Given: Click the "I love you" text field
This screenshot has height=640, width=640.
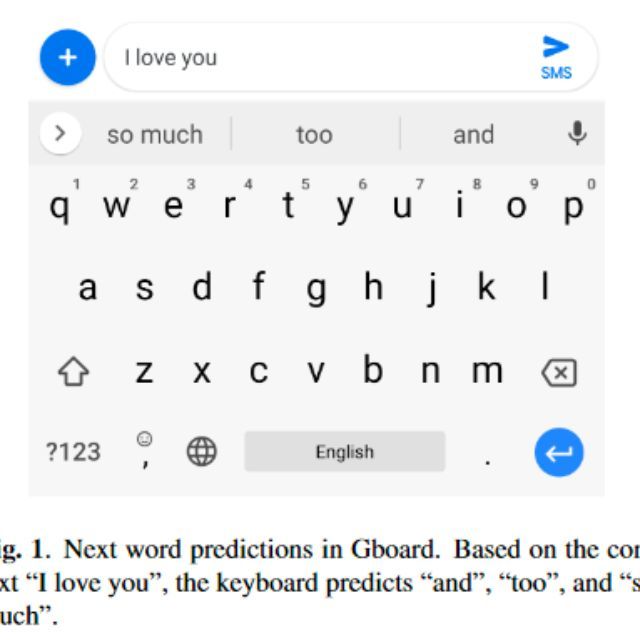Looking at the screenshot, I should pyautogui.click(x=320, y=57).
